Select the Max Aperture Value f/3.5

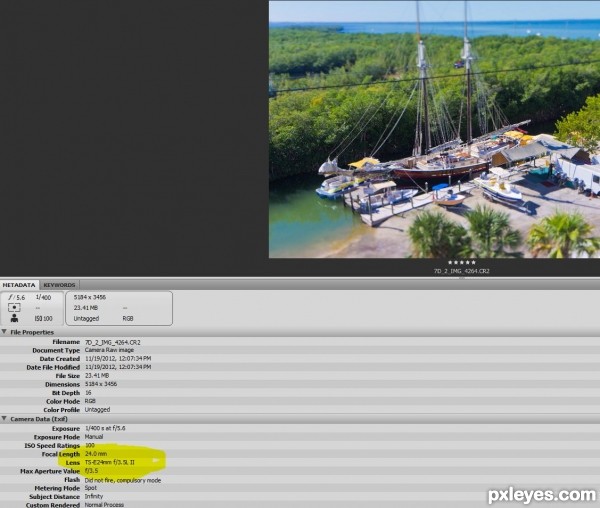point(91,471)
